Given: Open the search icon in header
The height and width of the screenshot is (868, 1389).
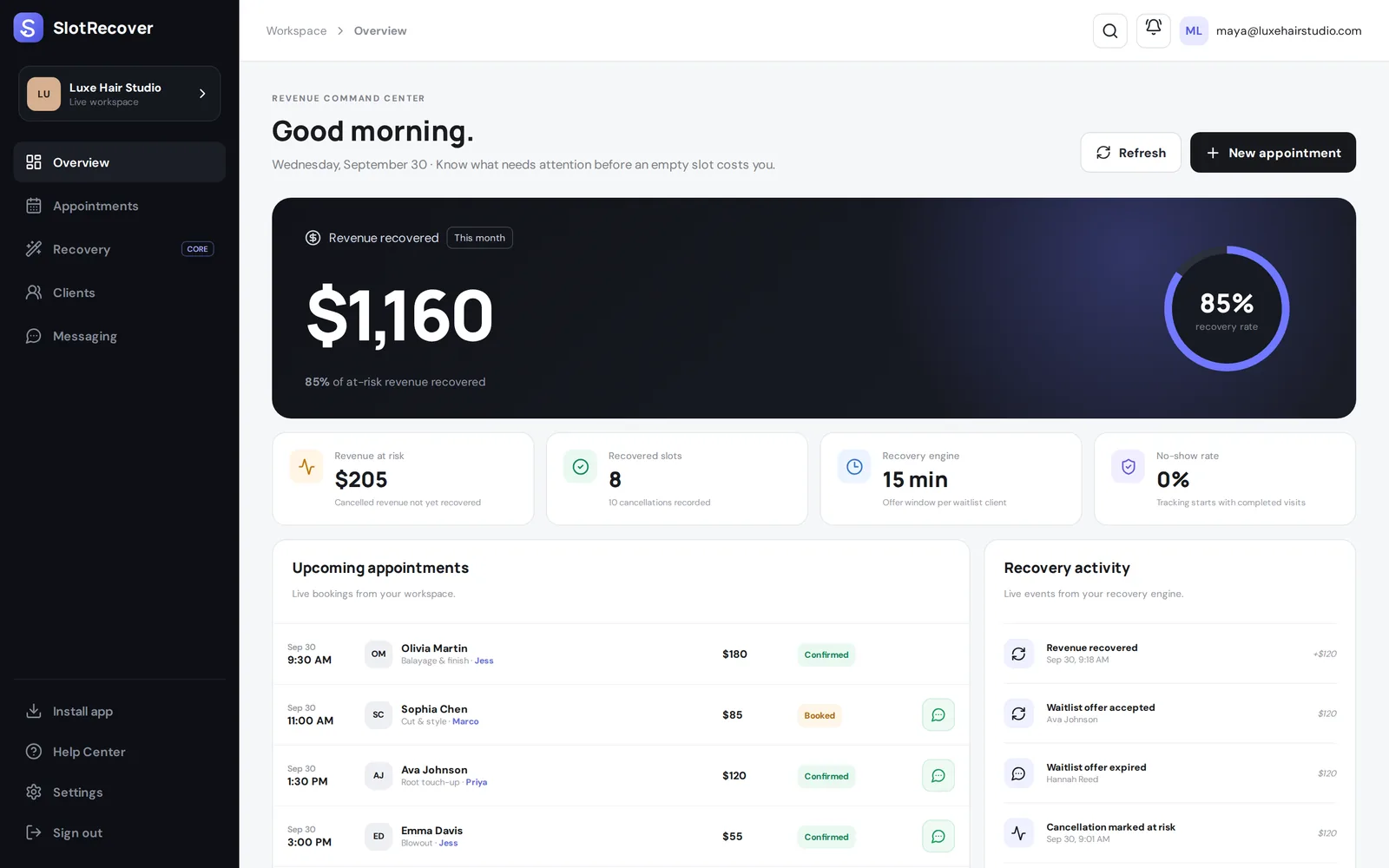Looking at the screenshot, I should coord(1109,31).
